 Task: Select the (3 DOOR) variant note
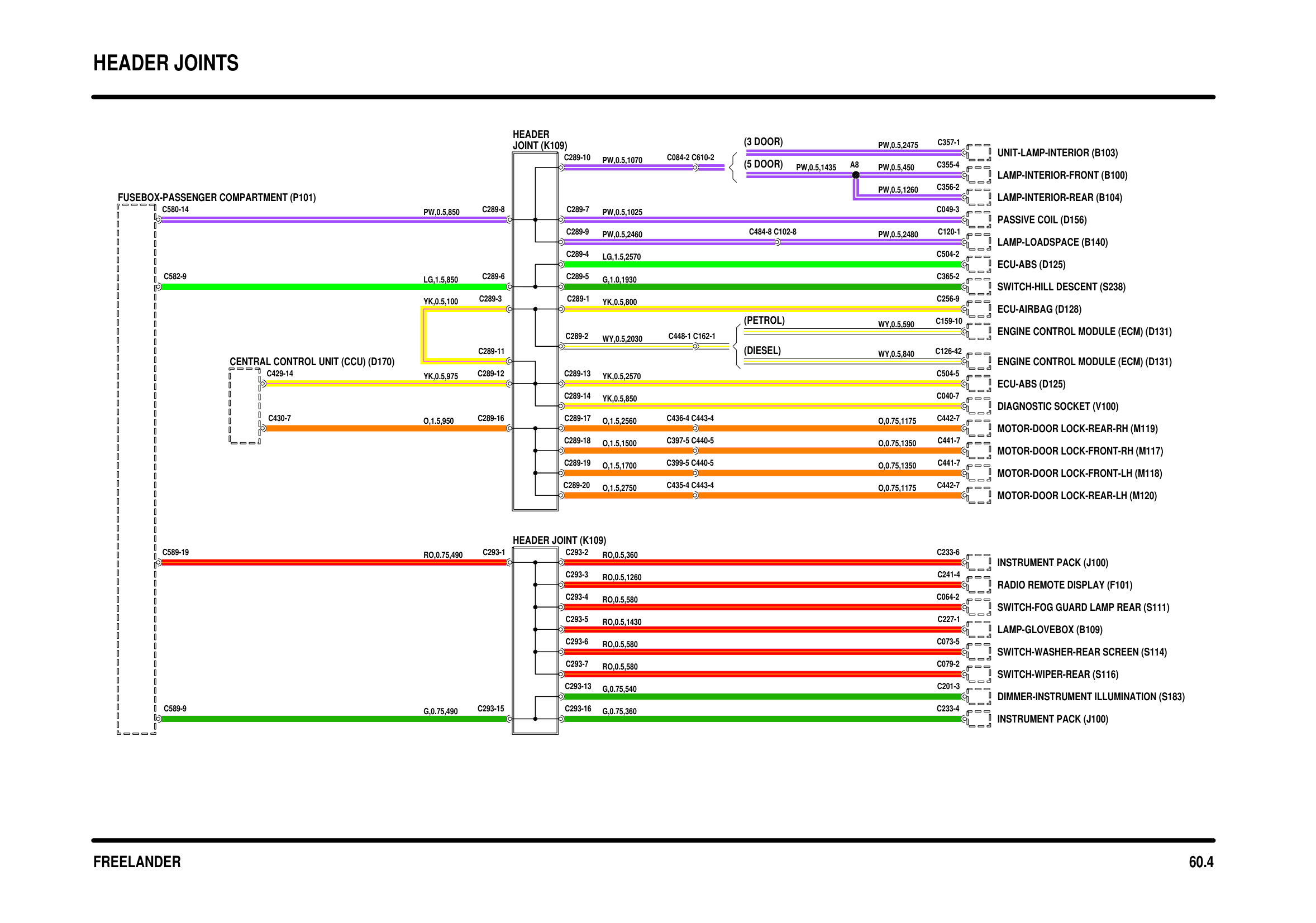pyautogui.click(x=763, y=141)
